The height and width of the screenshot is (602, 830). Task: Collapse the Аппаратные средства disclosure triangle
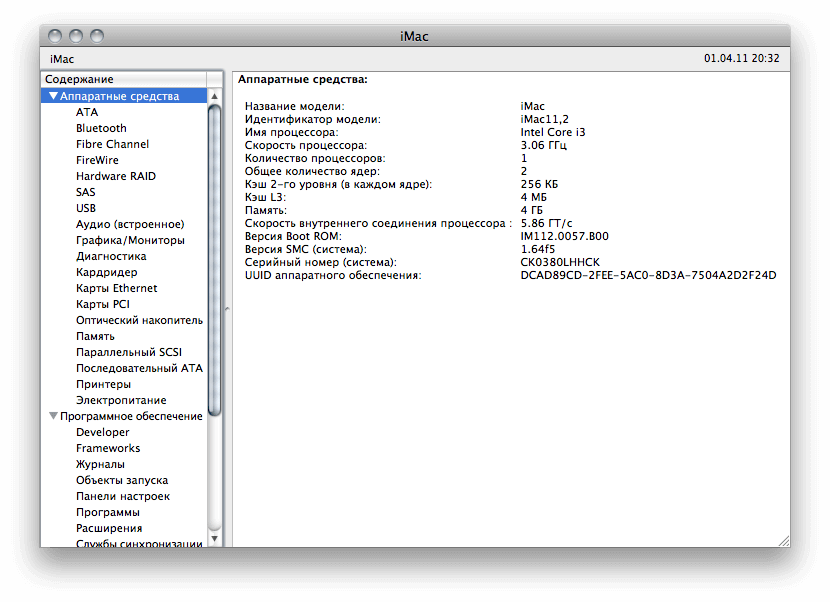[x=53, y=96]
